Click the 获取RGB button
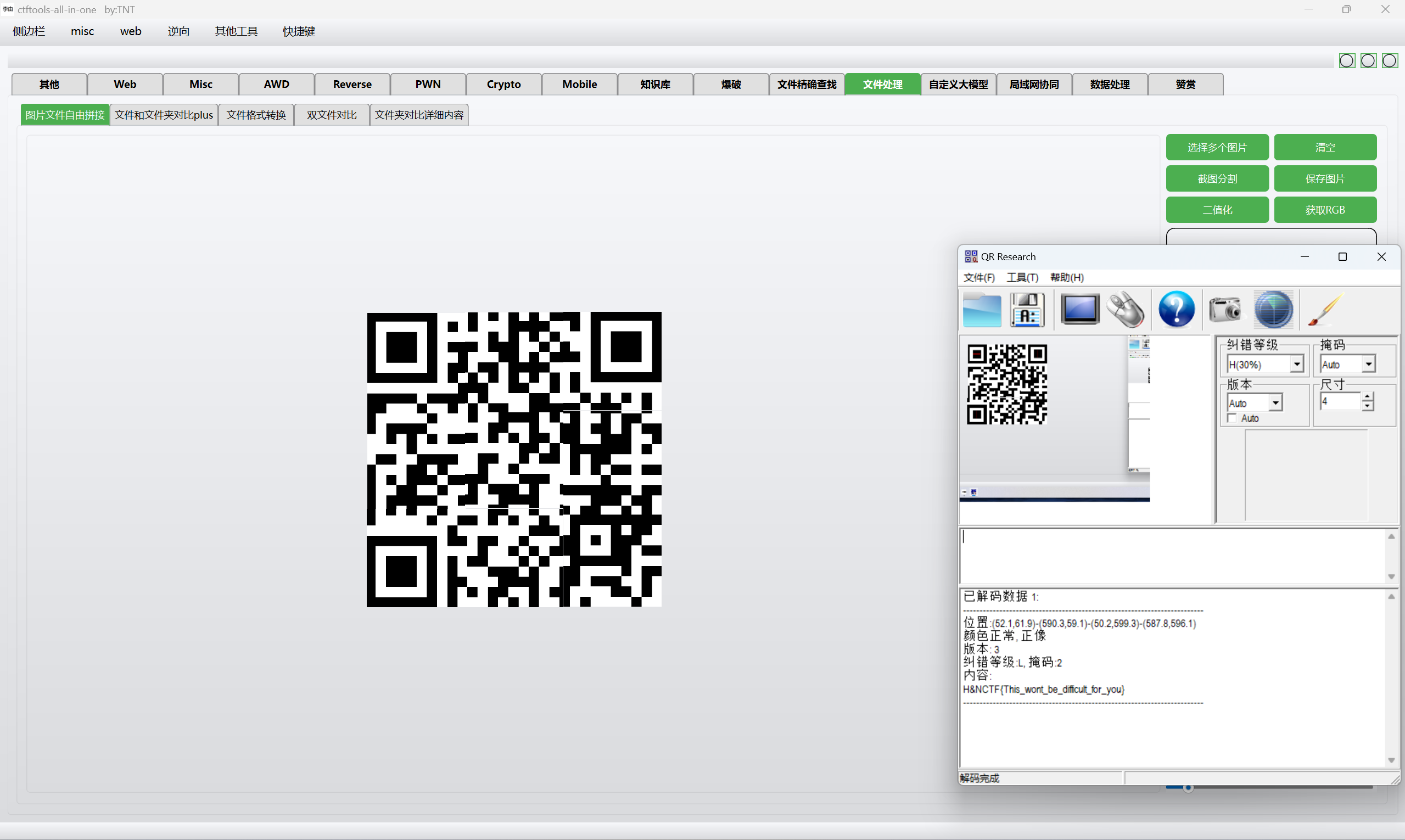This screenshot has height=840, width=1405. point(1325,209)
